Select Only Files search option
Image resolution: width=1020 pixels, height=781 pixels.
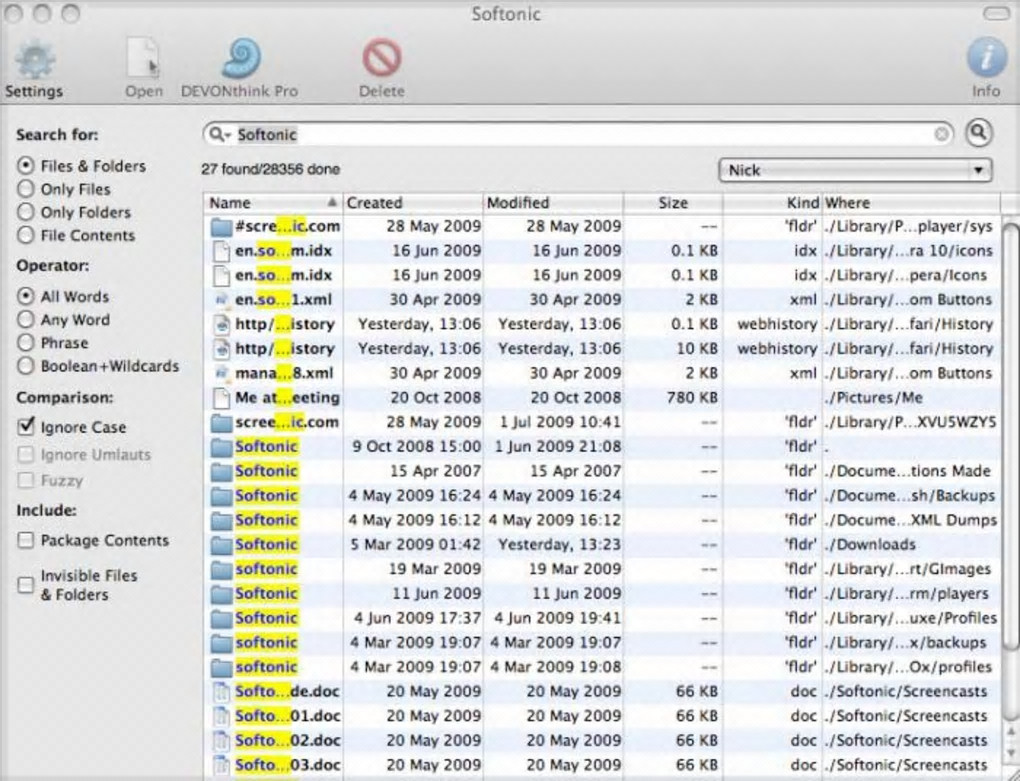click(x=25, y=189)
